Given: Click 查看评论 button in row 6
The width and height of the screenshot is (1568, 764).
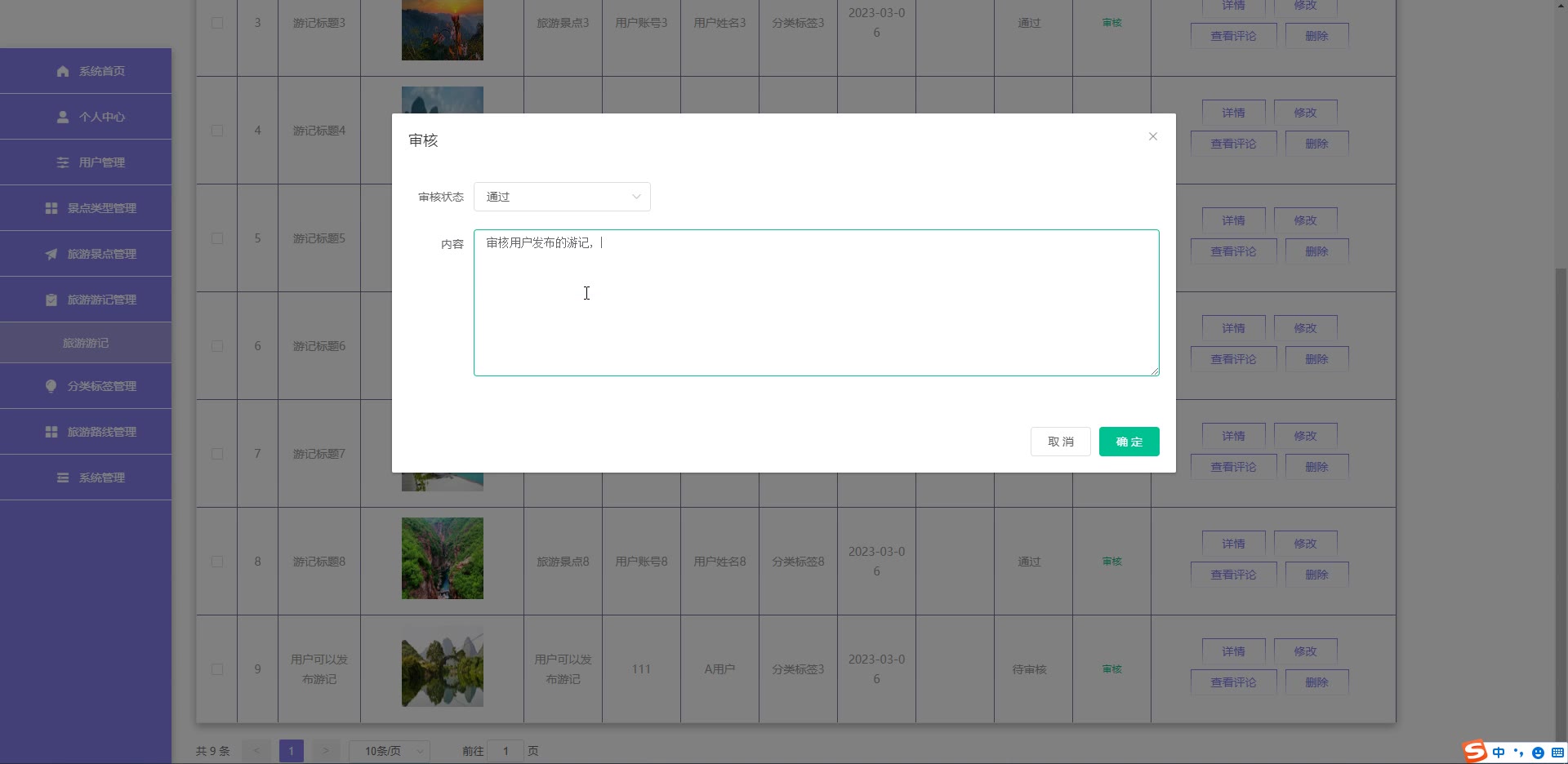Looking at the screenshot, I should (1233, 359).
